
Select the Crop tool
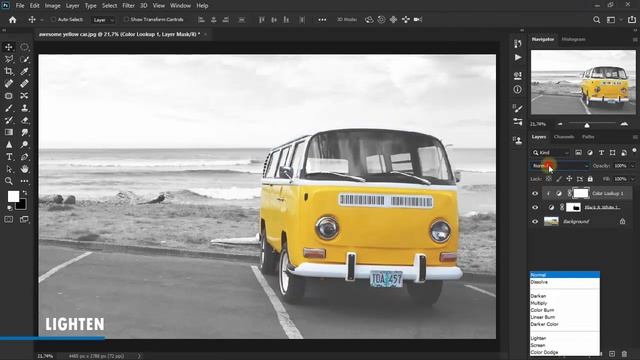click(9, 71)
